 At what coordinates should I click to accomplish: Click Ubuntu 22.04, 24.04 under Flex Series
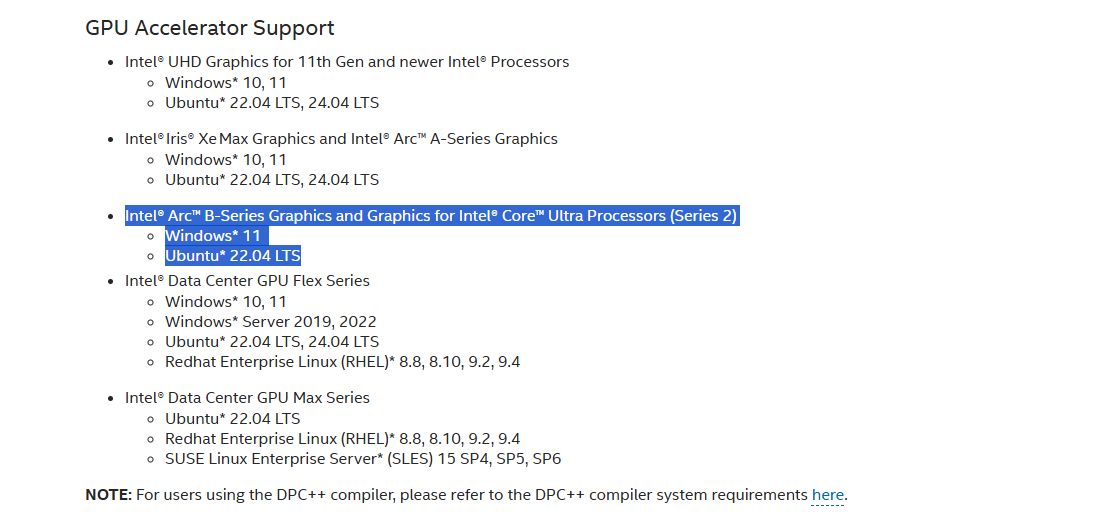pyautogui.click(x=272, y=342)
